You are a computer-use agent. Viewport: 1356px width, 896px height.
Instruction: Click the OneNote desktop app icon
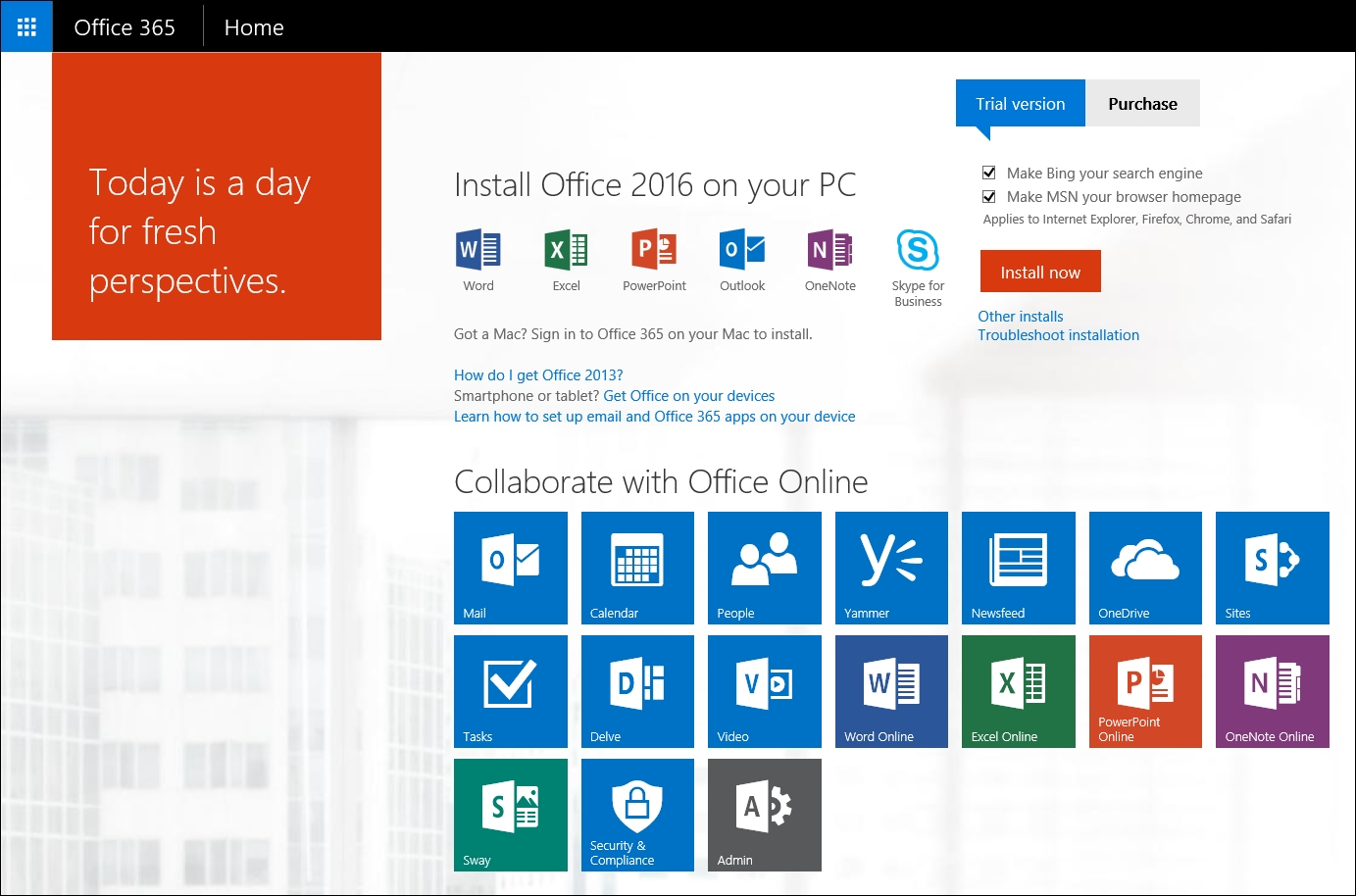click(x=829, y=250)
